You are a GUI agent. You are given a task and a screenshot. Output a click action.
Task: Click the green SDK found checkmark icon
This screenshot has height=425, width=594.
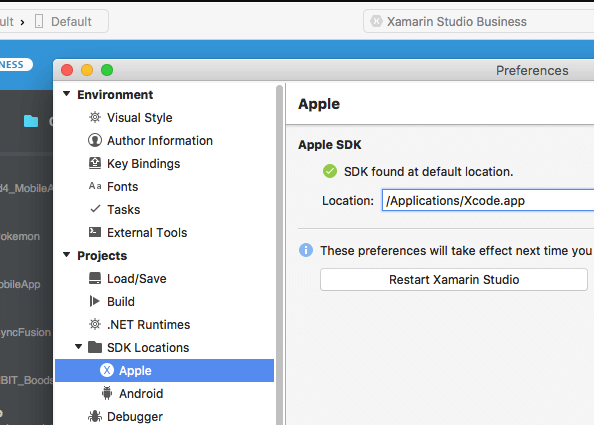pyautogui.click(x=330, y=171)
